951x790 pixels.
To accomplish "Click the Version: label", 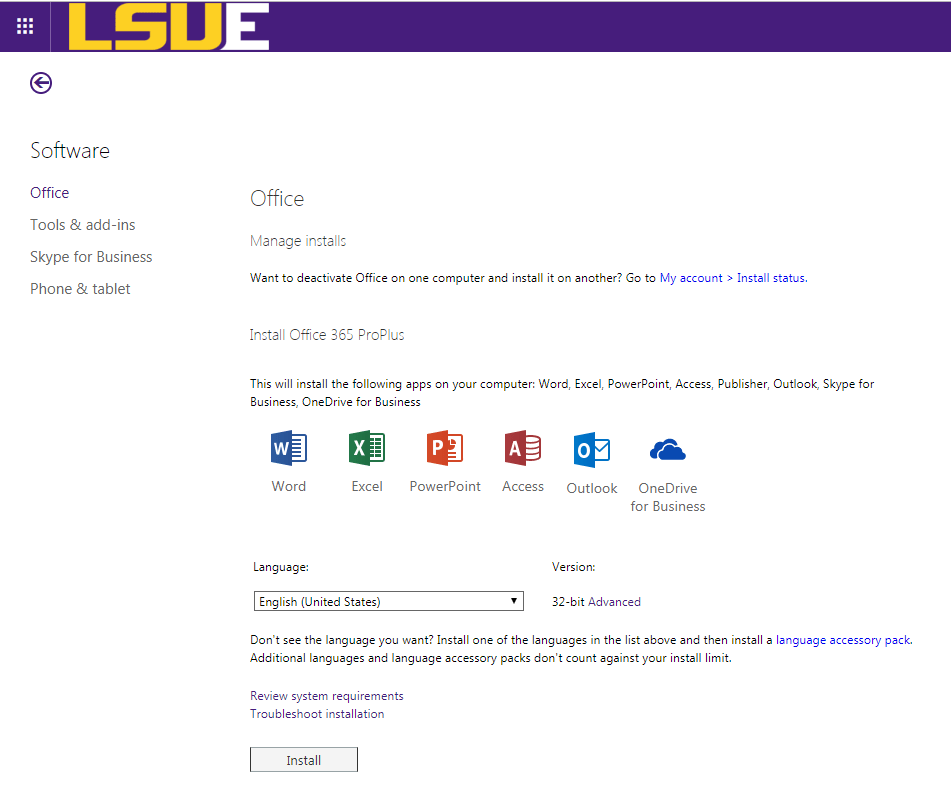I will point(574,567).
